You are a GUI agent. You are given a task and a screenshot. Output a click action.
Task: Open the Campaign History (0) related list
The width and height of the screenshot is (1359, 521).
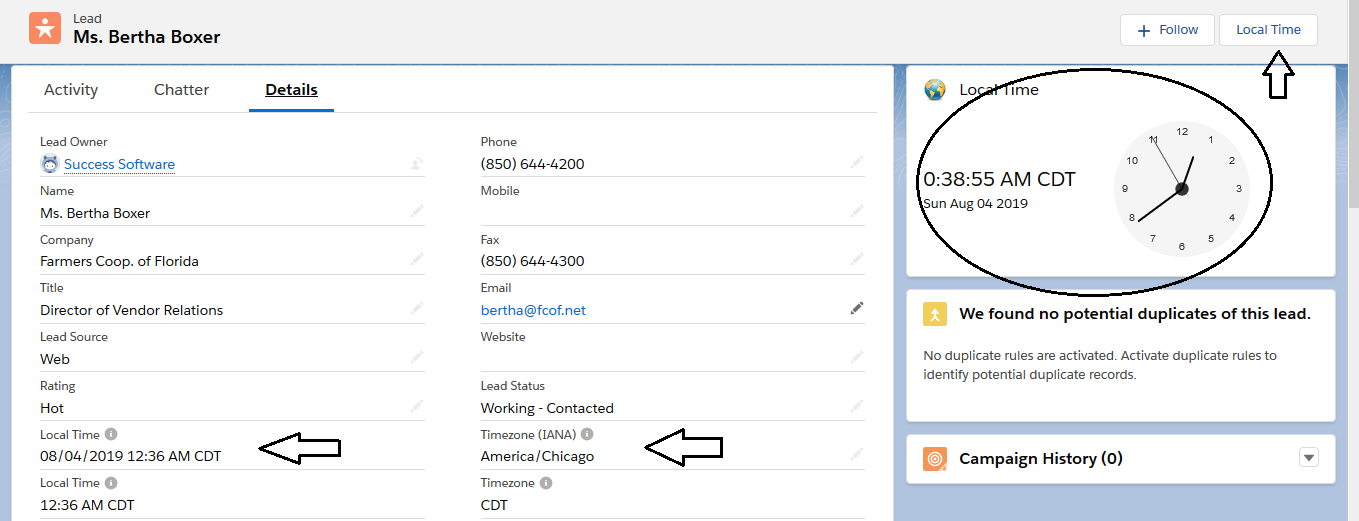tap(1041, 459)
